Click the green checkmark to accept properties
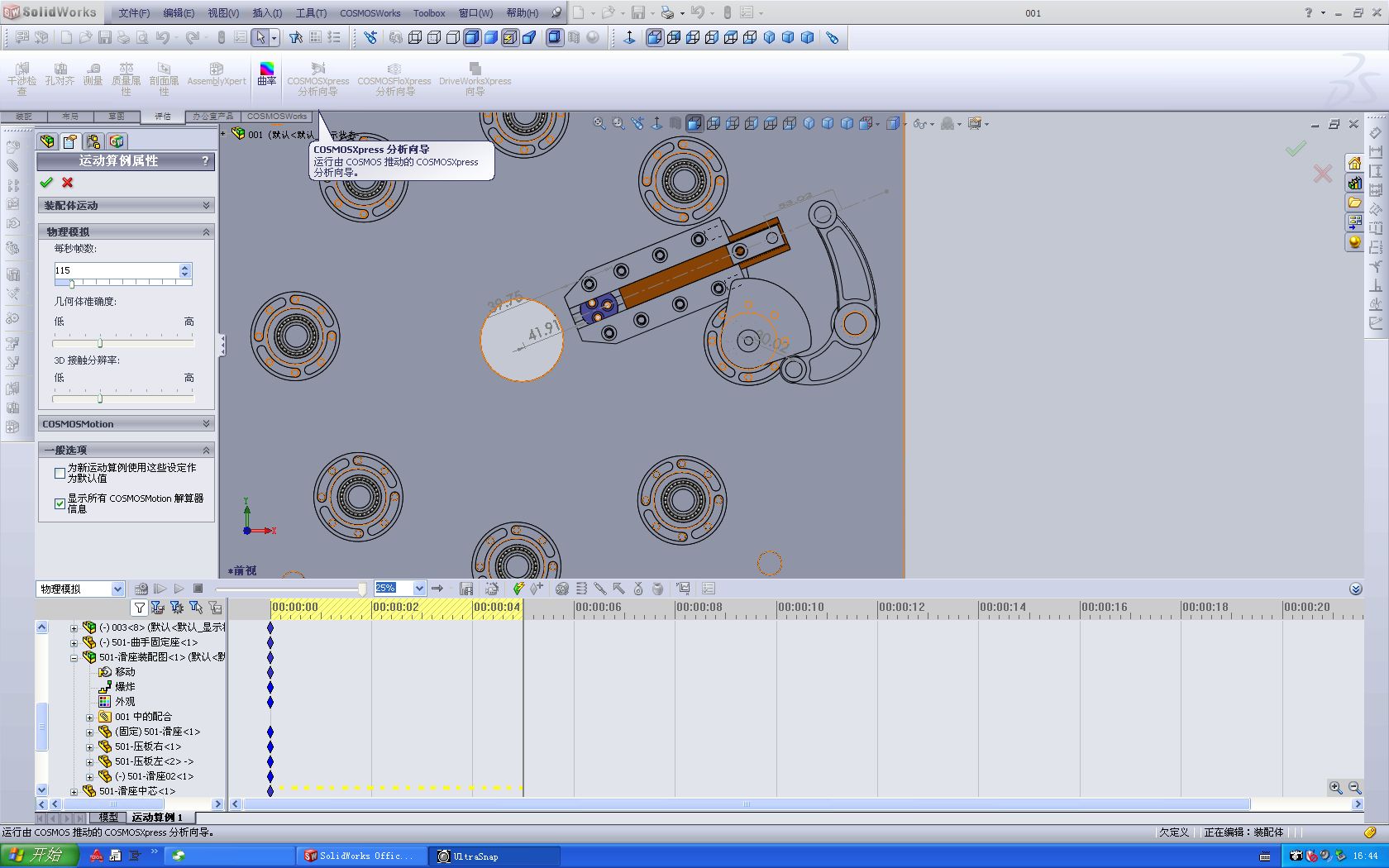Screen dimensions: 1389x868 coord(46,183)
